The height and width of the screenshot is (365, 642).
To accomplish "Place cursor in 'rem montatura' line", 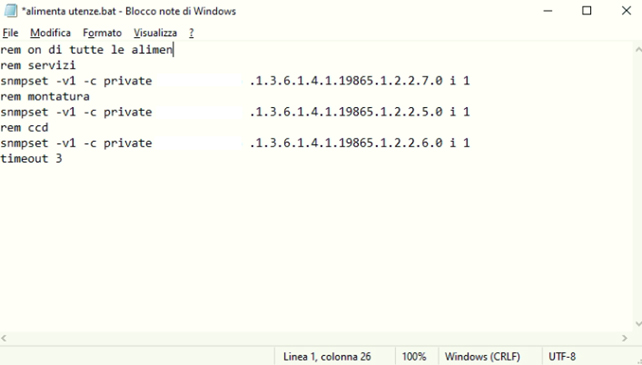I will coord(45,97).
